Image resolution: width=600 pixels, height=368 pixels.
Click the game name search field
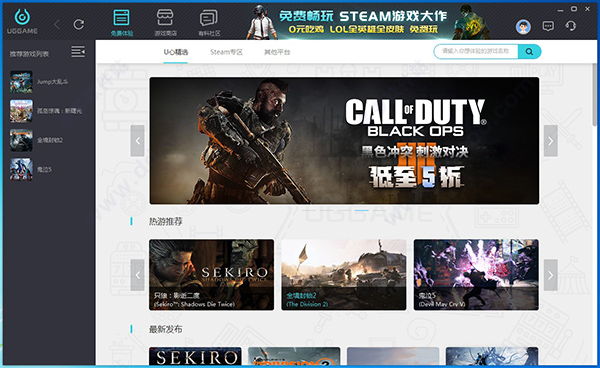[476, 52]
